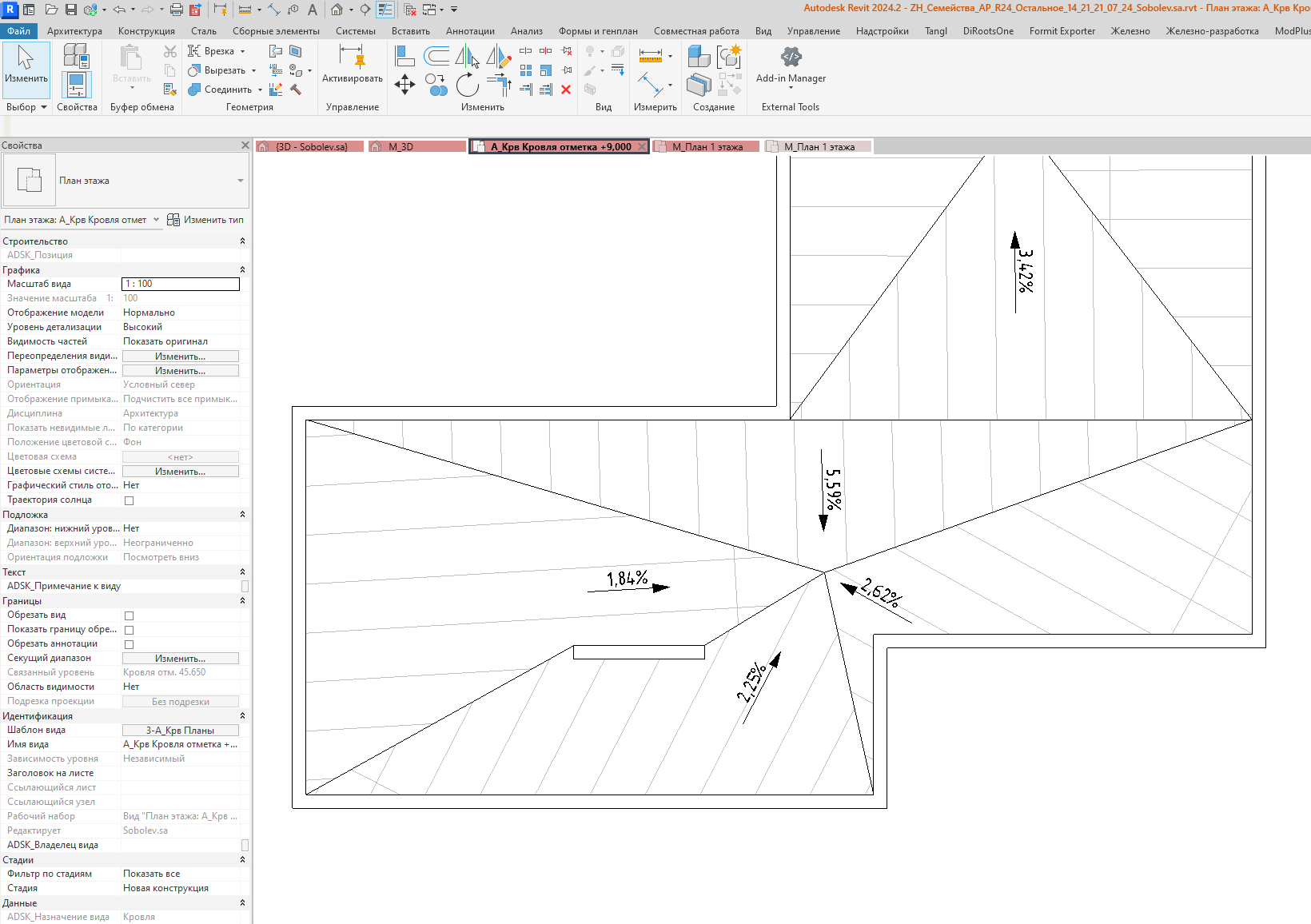Switch to the M_3D view tab
Viewport: 1311px width, 924px height.
point(417,146)
